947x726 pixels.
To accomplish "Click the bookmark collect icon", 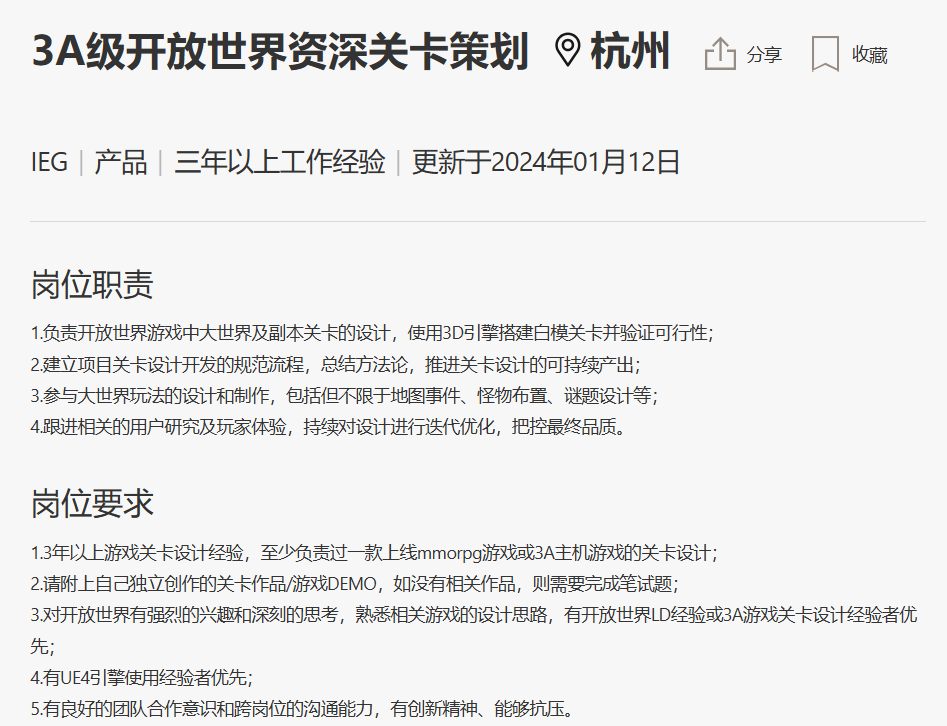I will coord(825,54).
